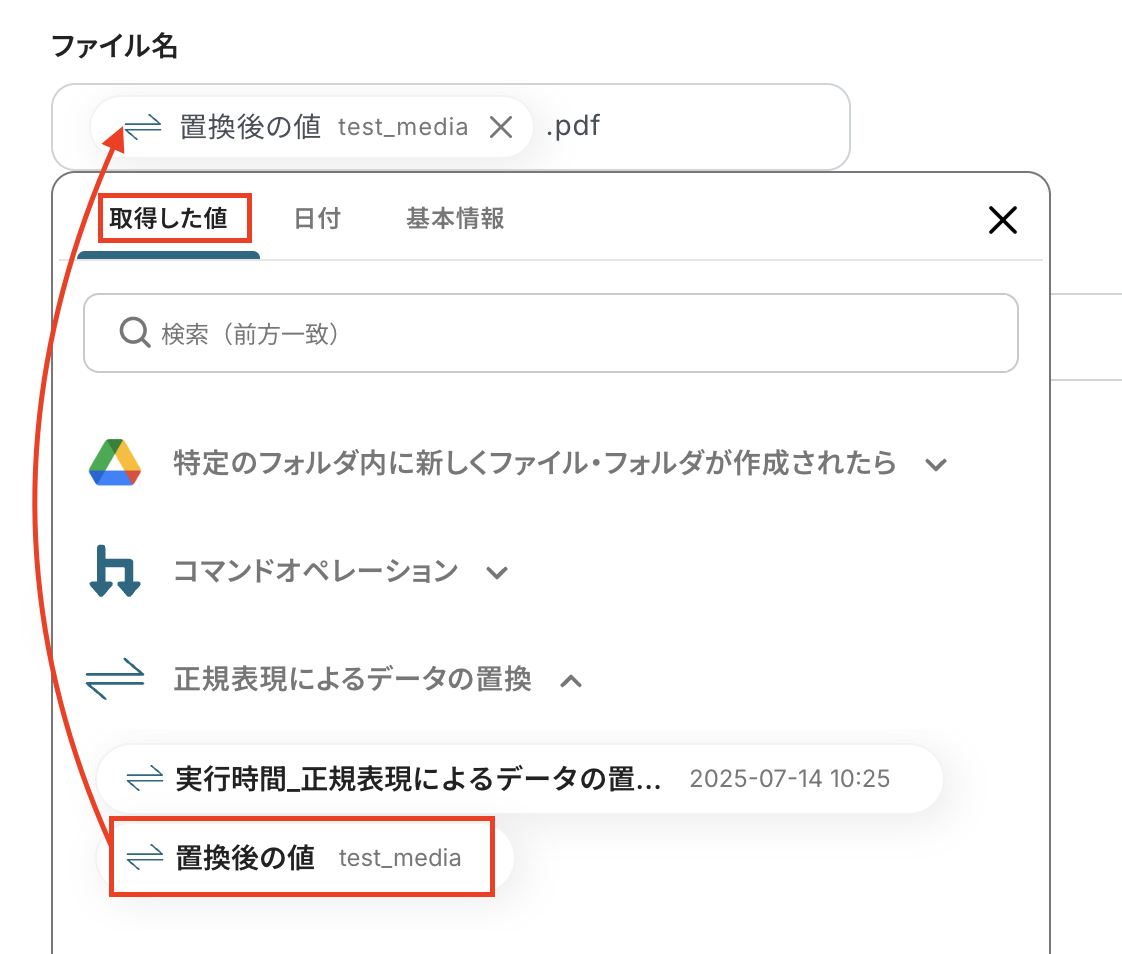Open the 日付 tab
The image size is (1122, 954).
(317, 218)
